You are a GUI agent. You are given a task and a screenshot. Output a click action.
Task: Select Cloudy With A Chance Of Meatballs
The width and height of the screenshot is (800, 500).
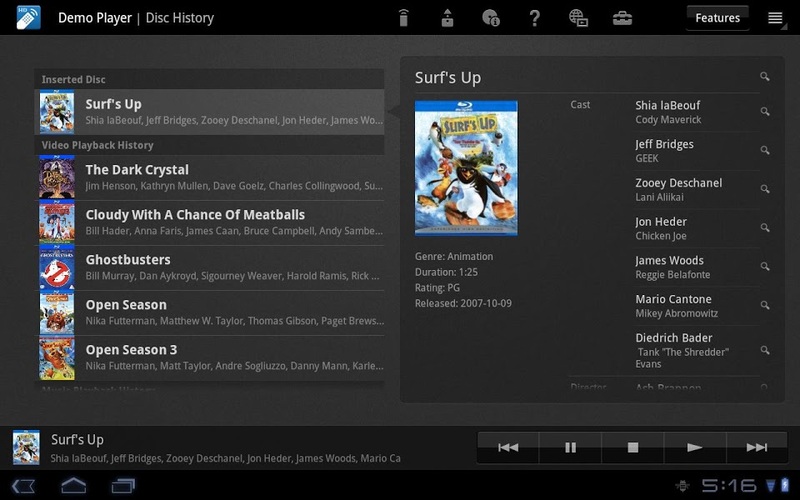point(209,222)
